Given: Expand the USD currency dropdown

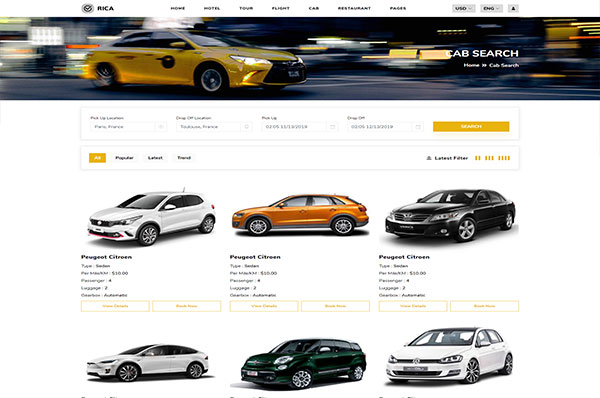Looking at the screenshot, I should pyautogui.click(x=463, y=8).
